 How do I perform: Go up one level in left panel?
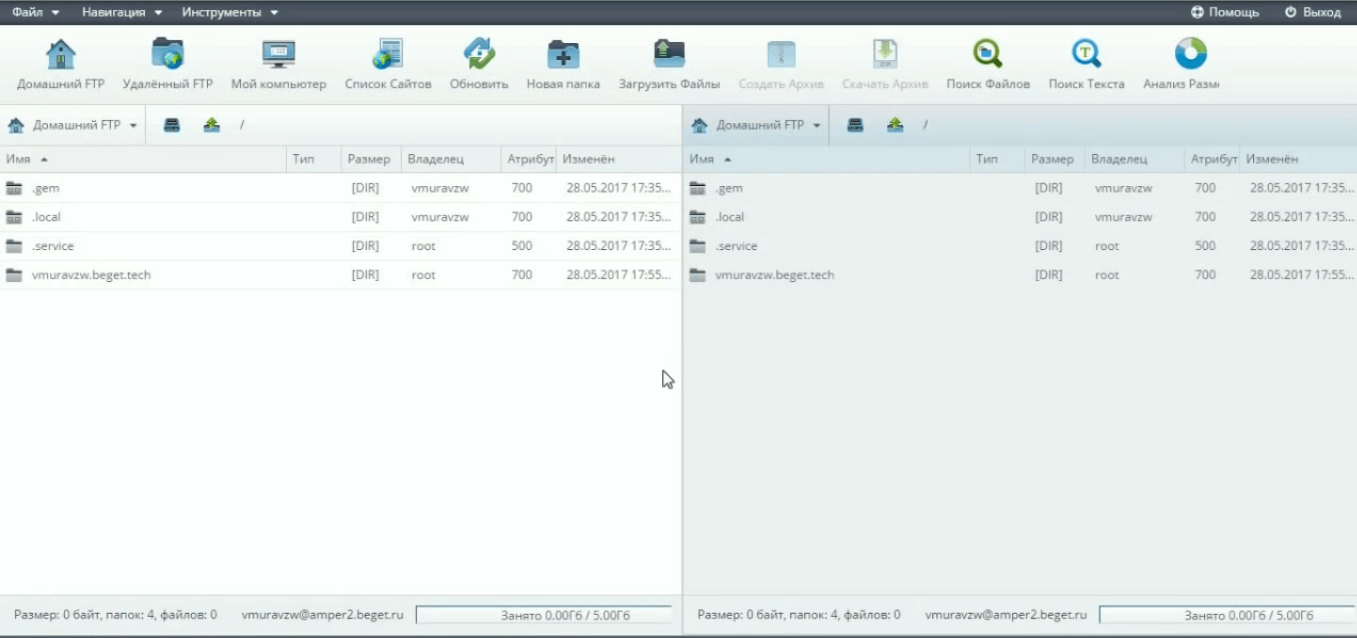[211, 125]
